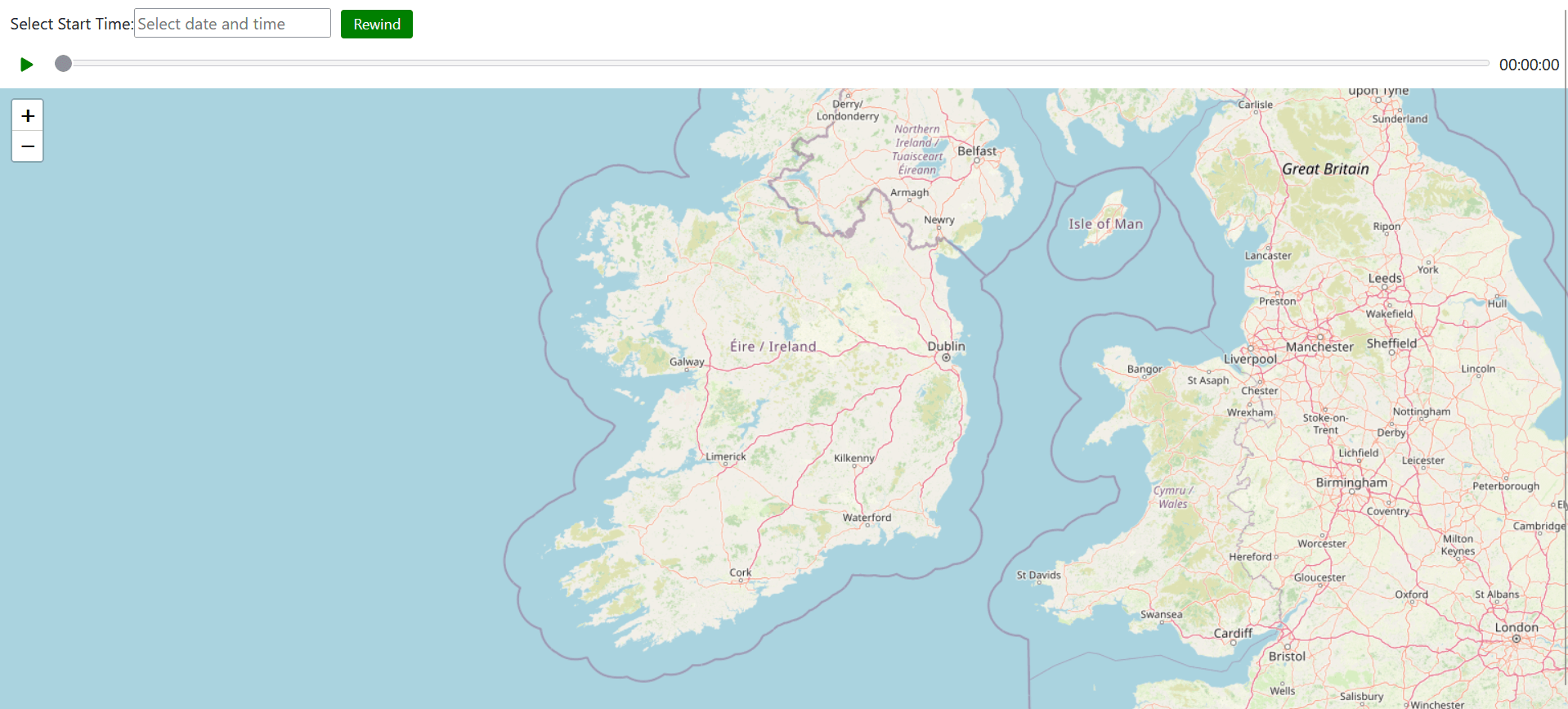Click the Waterford label
The image size is (1568, 709).
point(867,518)
